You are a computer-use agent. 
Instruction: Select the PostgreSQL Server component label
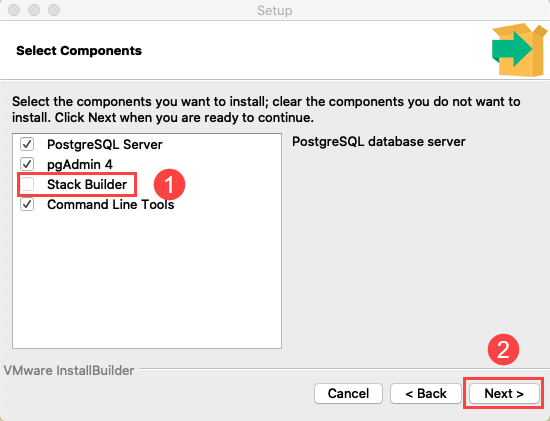point(105,145)
